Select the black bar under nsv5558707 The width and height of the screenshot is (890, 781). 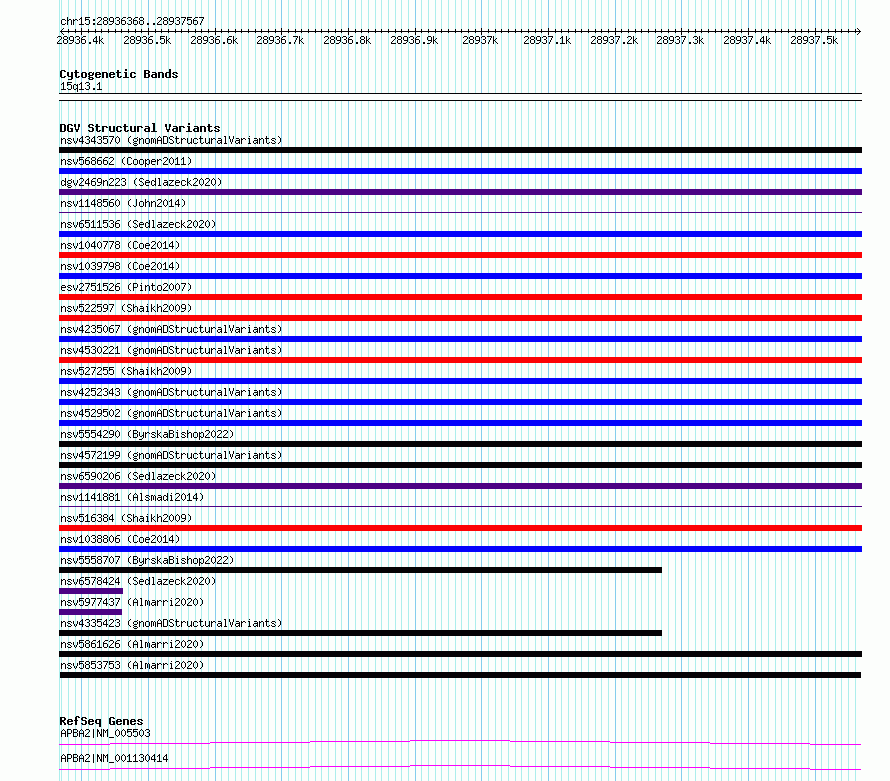point(360,570)
